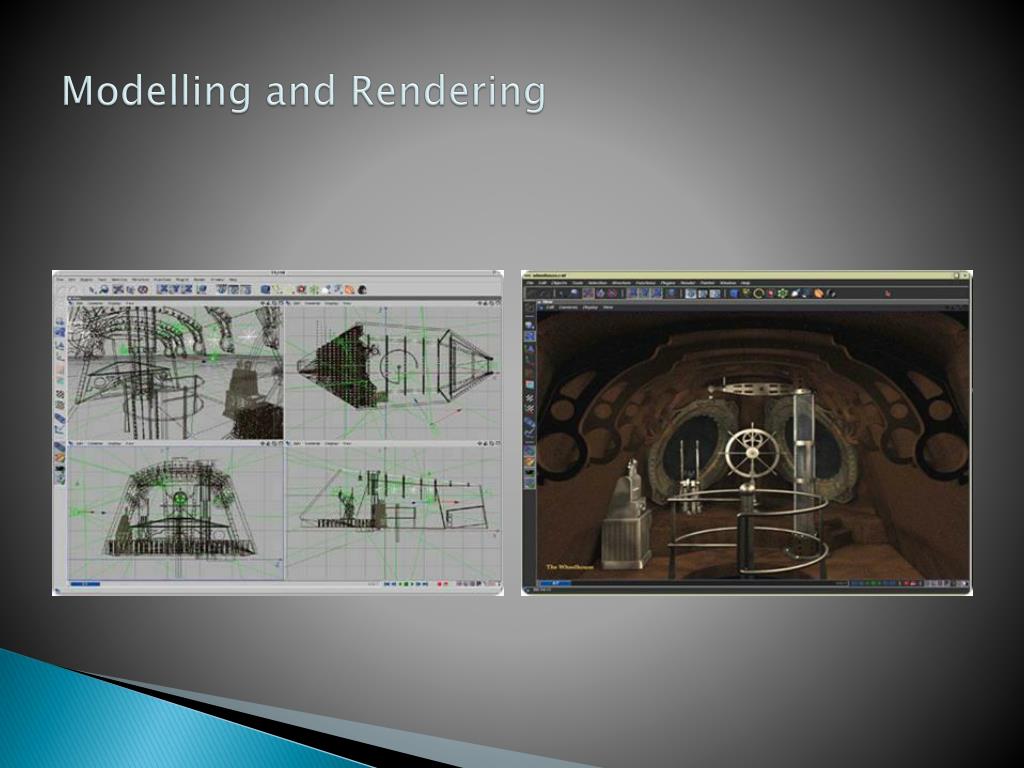Click the top-view wireframe viewport showing the hull outline
Image resolution: width=1024 pixels, height=768 pixels.
[394, 372]
